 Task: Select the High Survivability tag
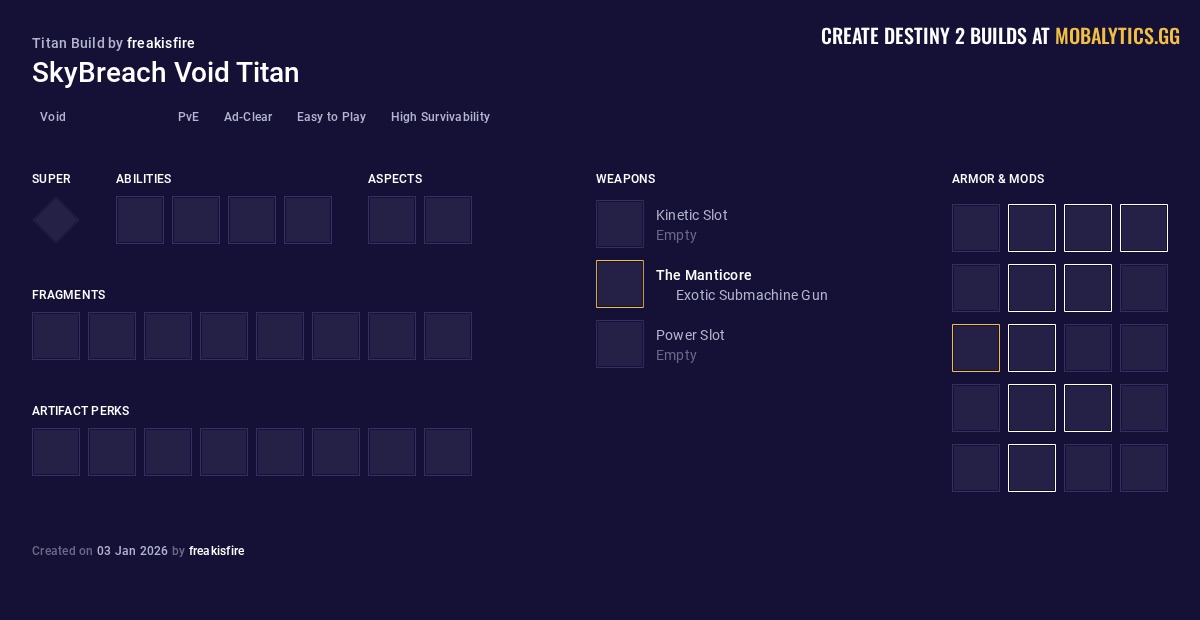[x=440, y=117]
